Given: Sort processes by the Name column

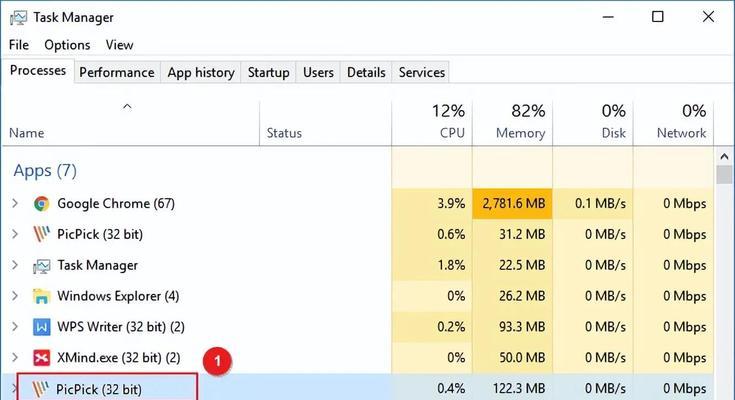Looking at the screenshot, I should click(131, 123).
